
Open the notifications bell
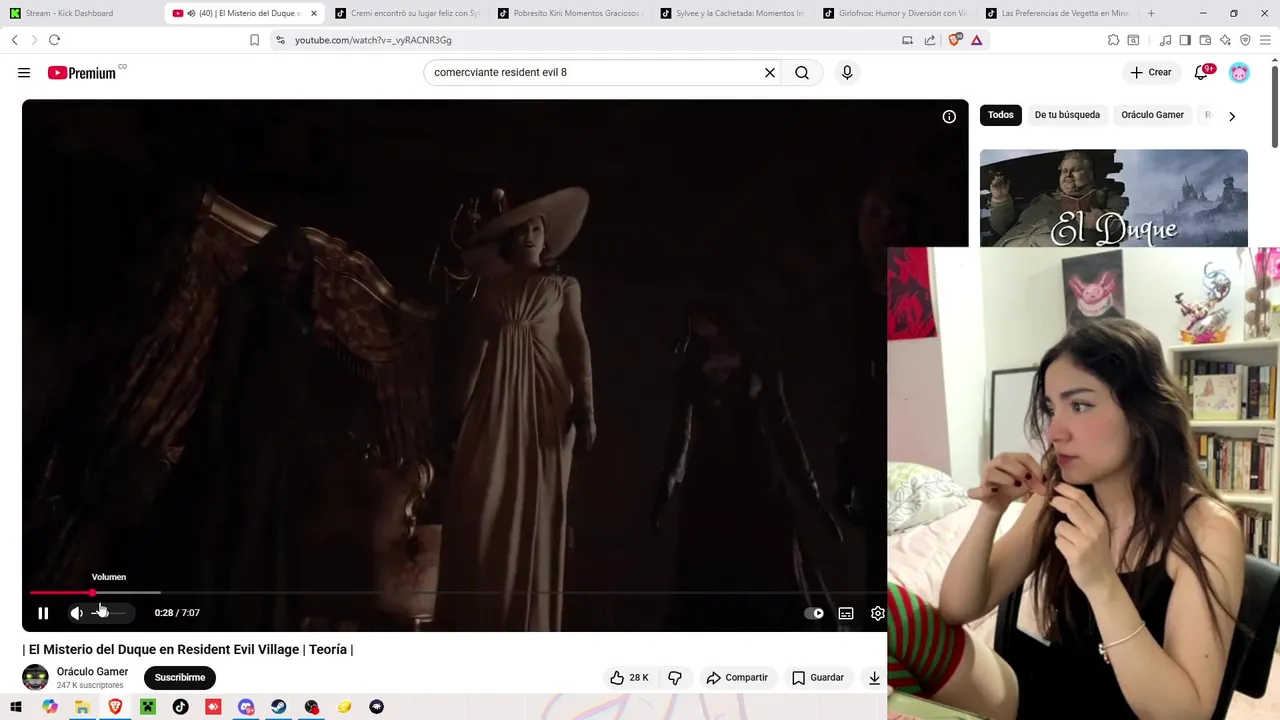click(x=1202, y=72)
